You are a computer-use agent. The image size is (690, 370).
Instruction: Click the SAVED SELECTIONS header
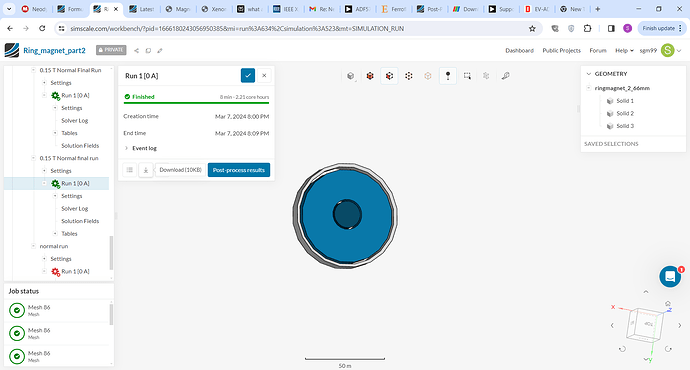pos(611,144)
